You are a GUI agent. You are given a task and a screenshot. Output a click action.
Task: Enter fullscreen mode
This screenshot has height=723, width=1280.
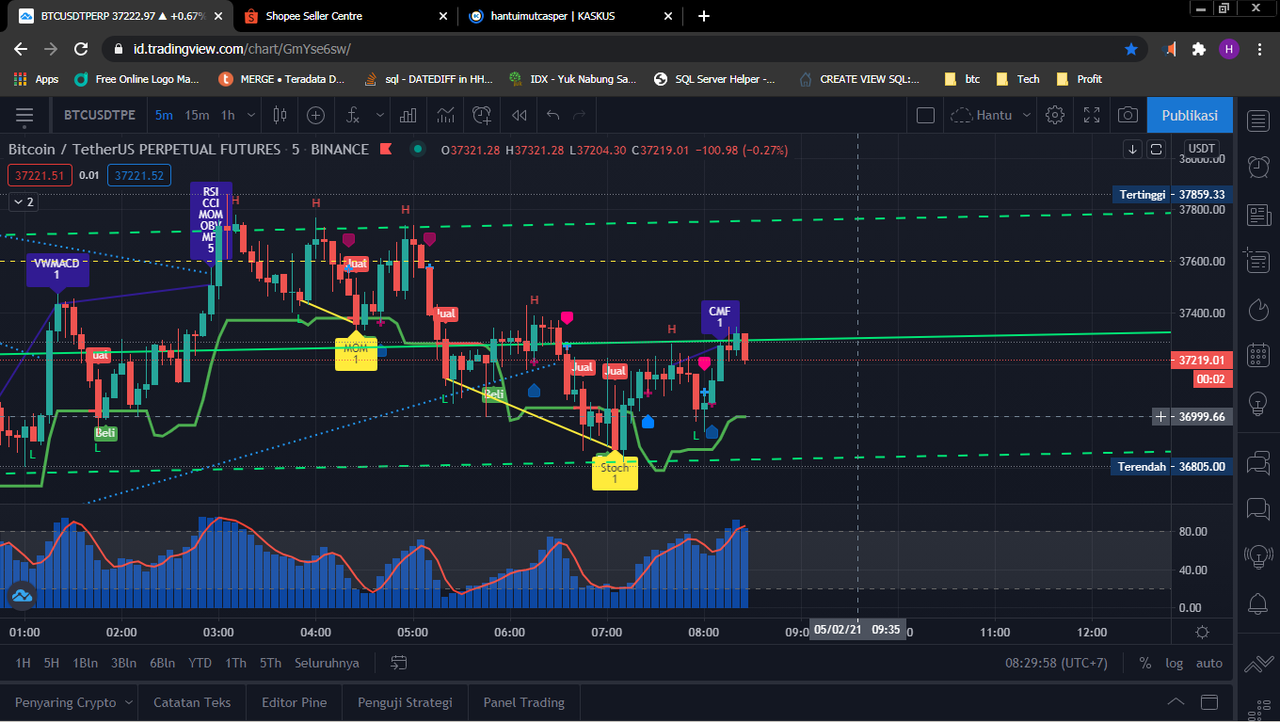(x=1092, y=115)
